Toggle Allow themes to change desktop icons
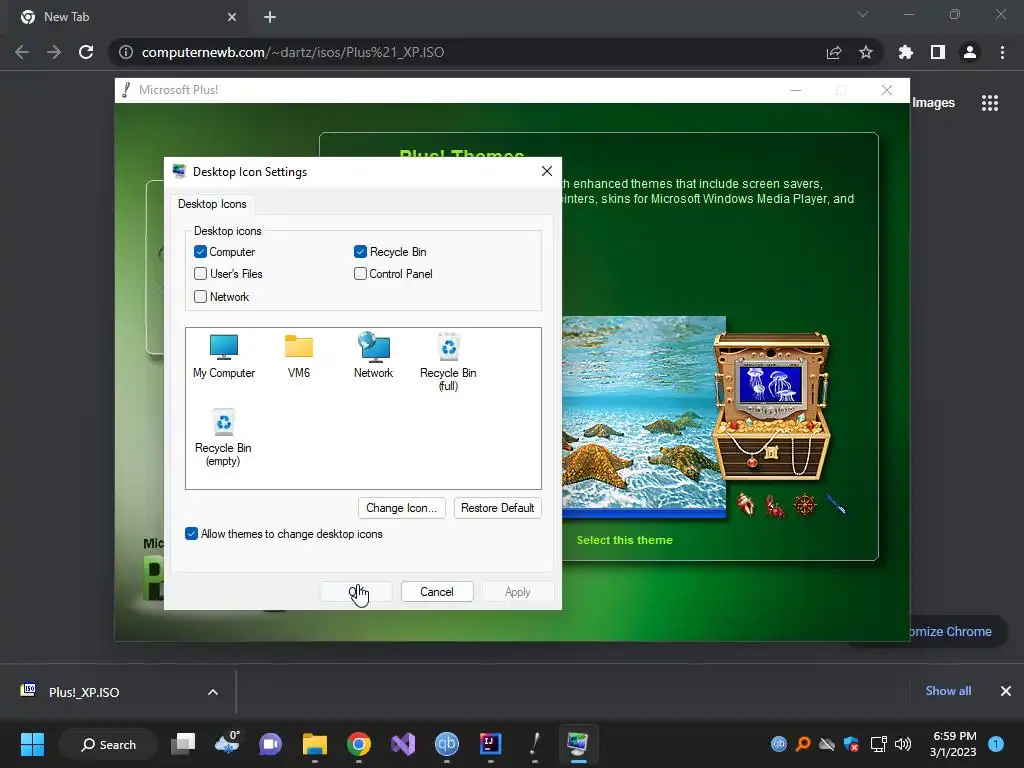Image resolution: width=1024 pixels, height=768 pixels. pos(191,534)
